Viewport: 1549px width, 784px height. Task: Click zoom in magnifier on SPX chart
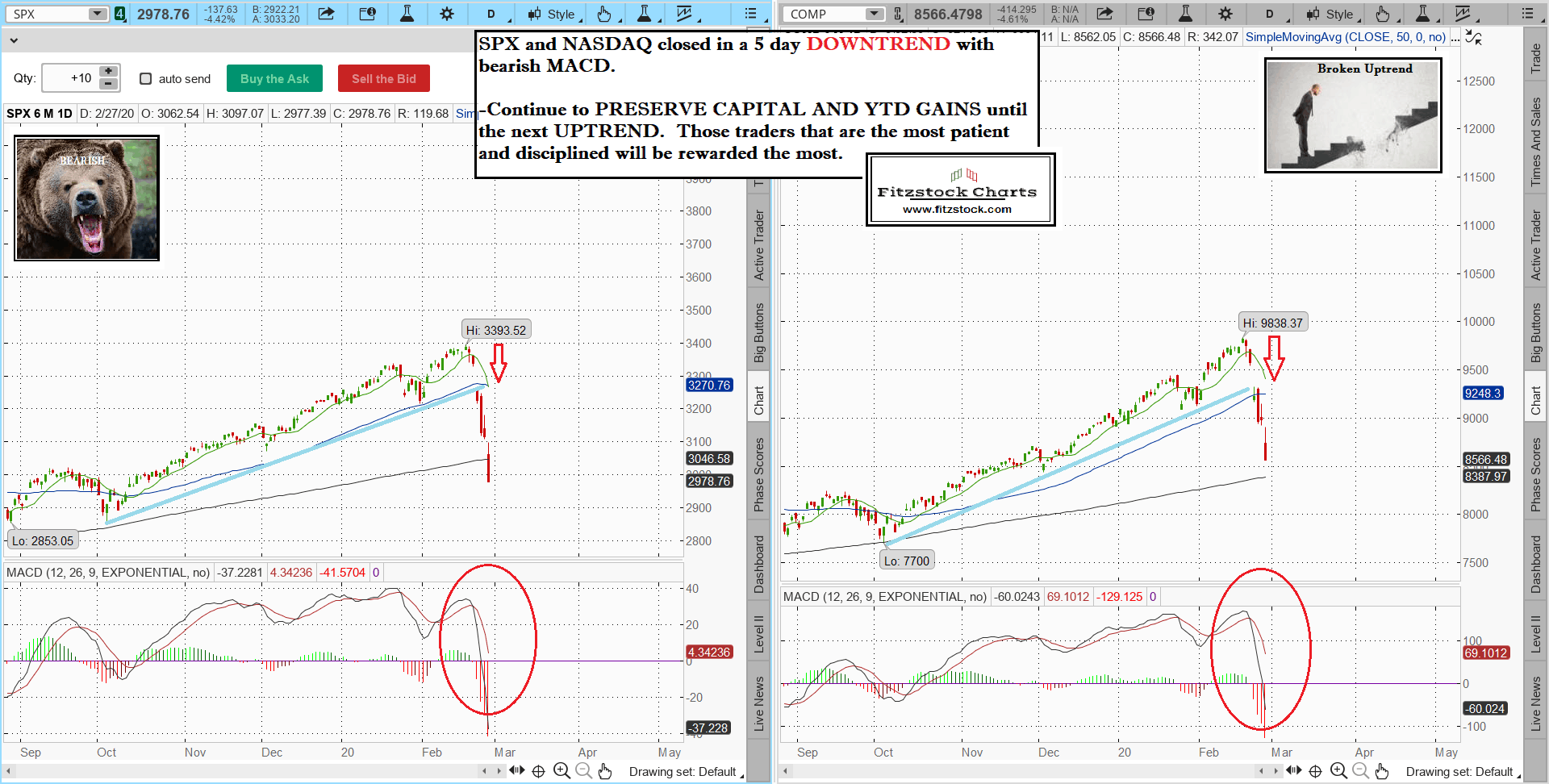562,771
